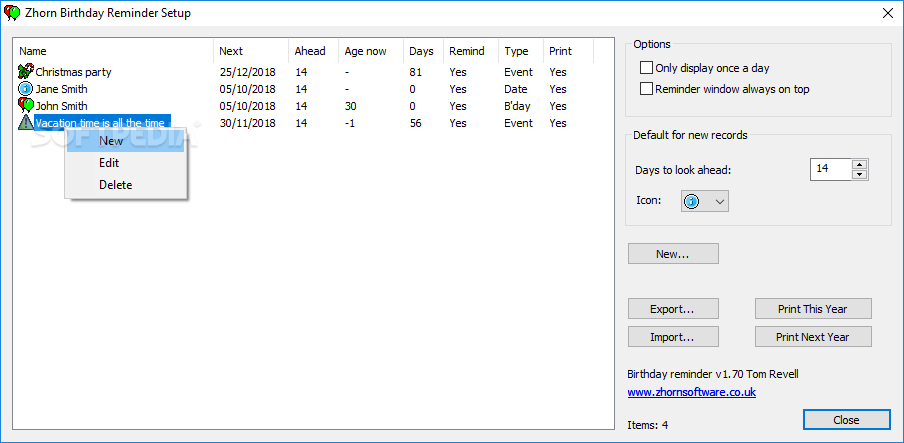Screen dimensions: 904x443
Task: Increase Days to look ahead value
Action: 860,164
